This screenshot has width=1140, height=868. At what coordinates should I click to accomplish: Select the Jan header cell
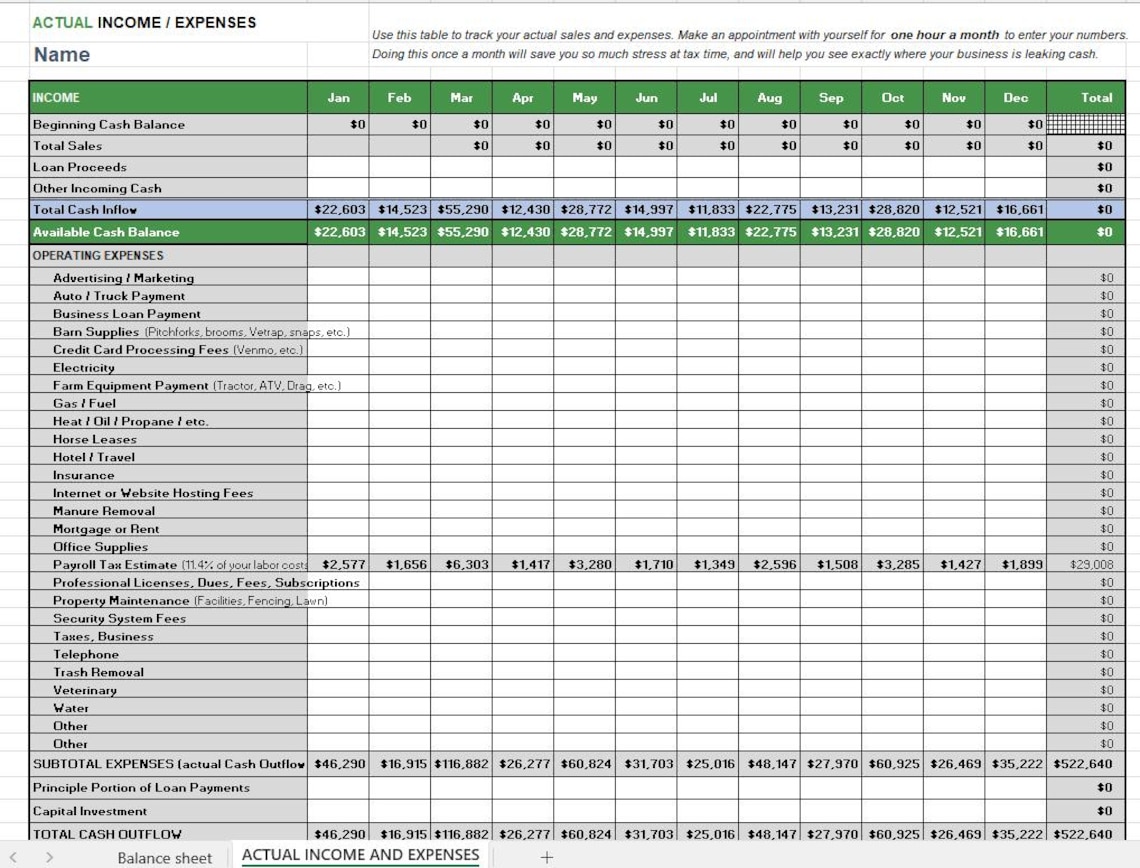pyautogui.click(x=338, y=97)
